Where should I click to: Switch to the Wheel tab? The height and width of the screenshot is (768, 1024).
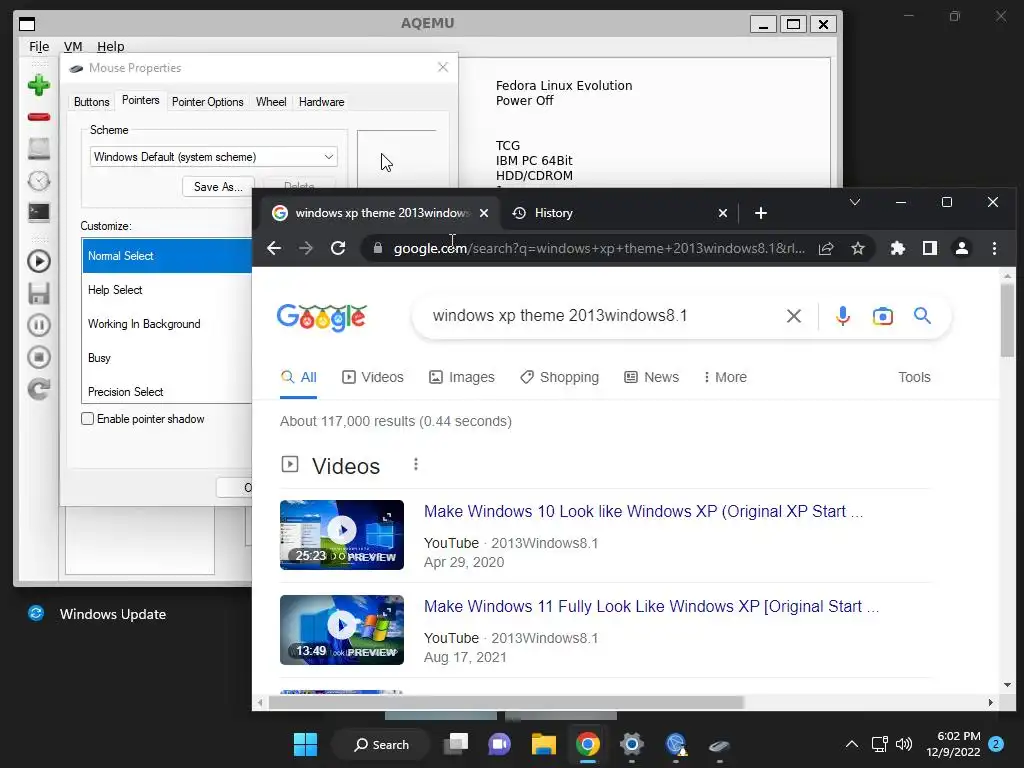coord(271,102)
